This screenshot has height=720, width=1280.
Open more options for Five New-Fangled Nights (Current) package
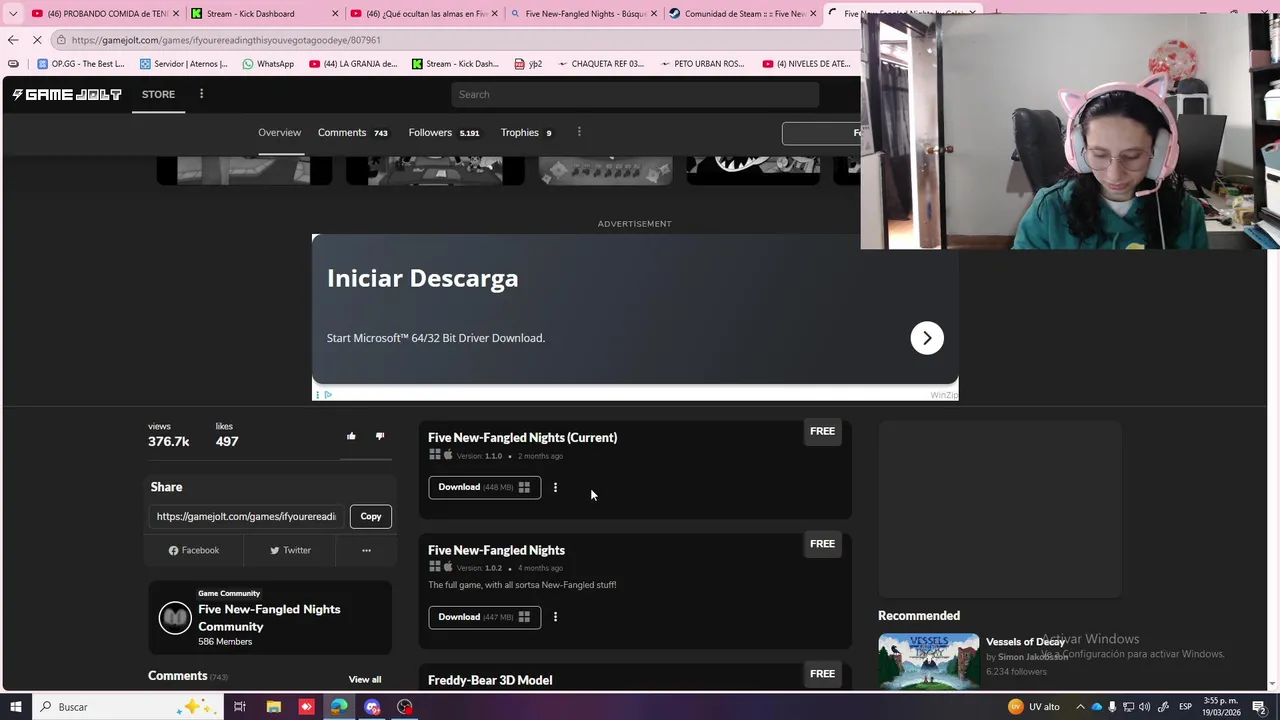click(555, 487)
